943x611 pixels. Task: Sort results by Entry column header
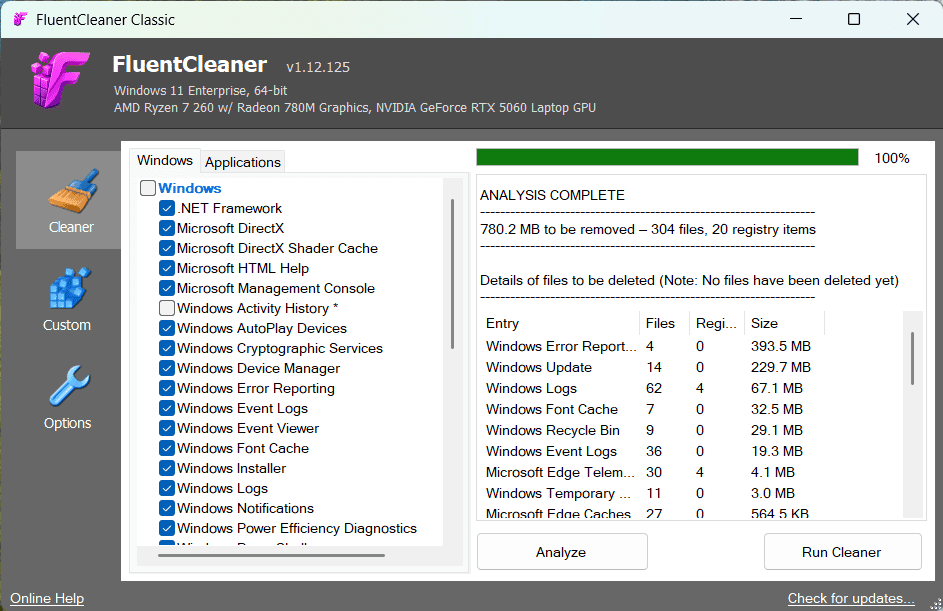click(561, 323)
